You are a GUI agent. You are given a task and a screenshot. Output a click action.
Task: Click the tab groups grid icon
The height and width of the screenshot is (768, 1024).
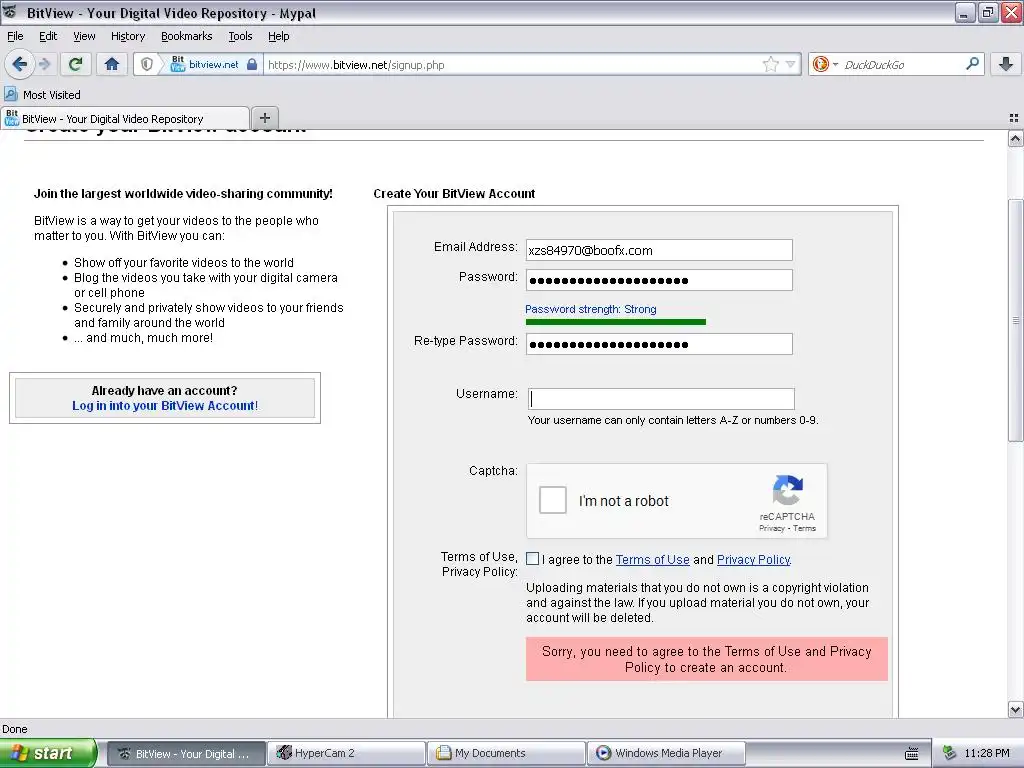(1014, 118)
